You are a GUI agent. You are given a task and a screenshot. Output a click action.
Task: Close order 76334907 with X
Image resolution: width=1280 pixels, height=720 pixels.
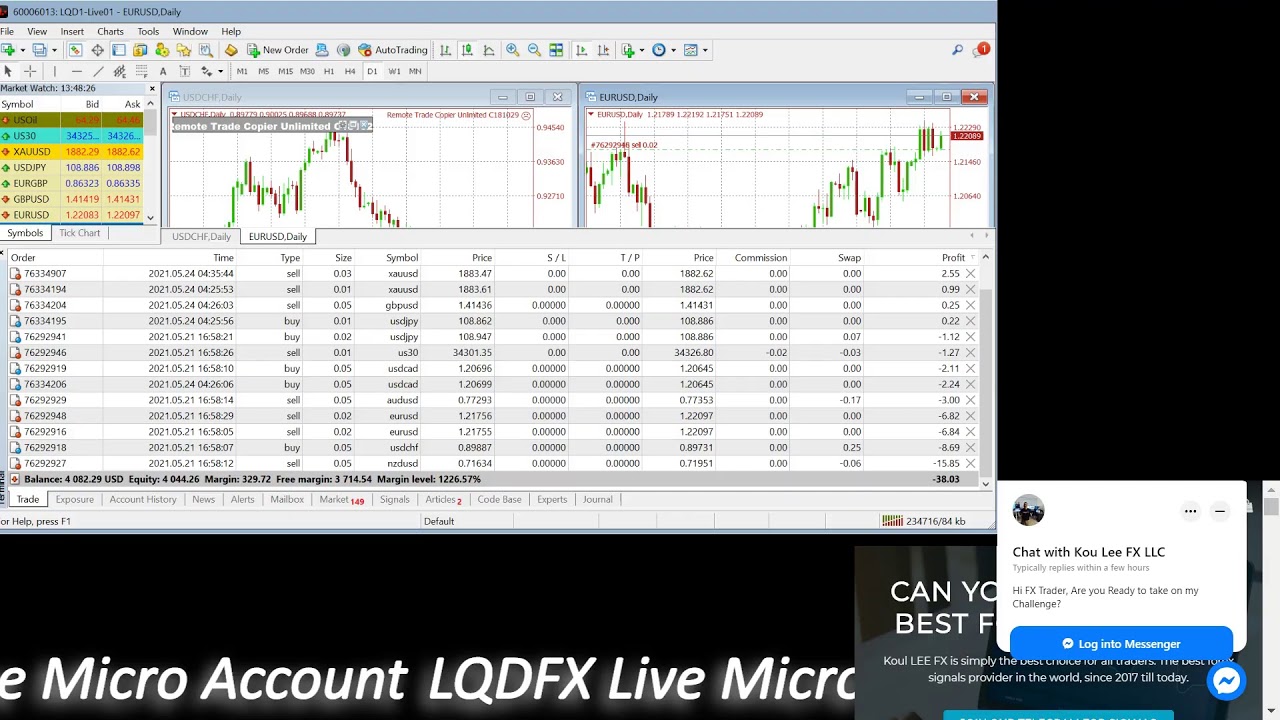coord(970,273)
